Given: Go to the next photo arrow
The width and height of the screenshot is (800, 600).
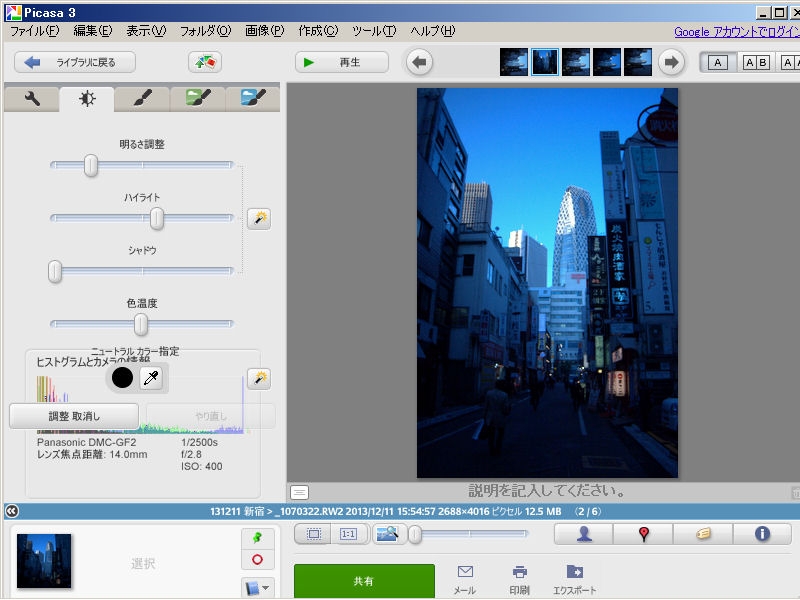Looking at the screenshot, I should click(x=670, y=63).
